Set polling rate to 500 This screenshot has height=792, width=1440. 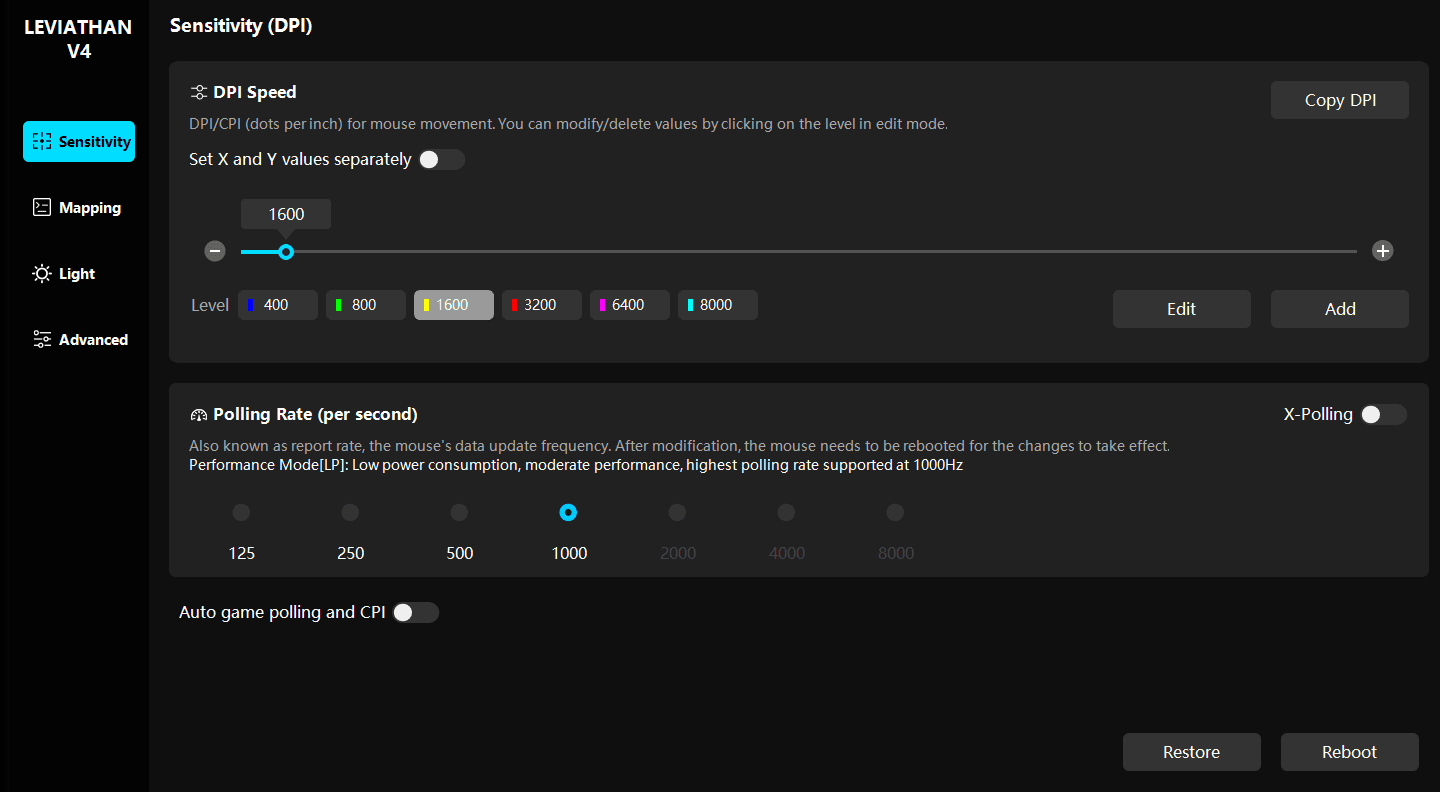click(x=459, y=513)
